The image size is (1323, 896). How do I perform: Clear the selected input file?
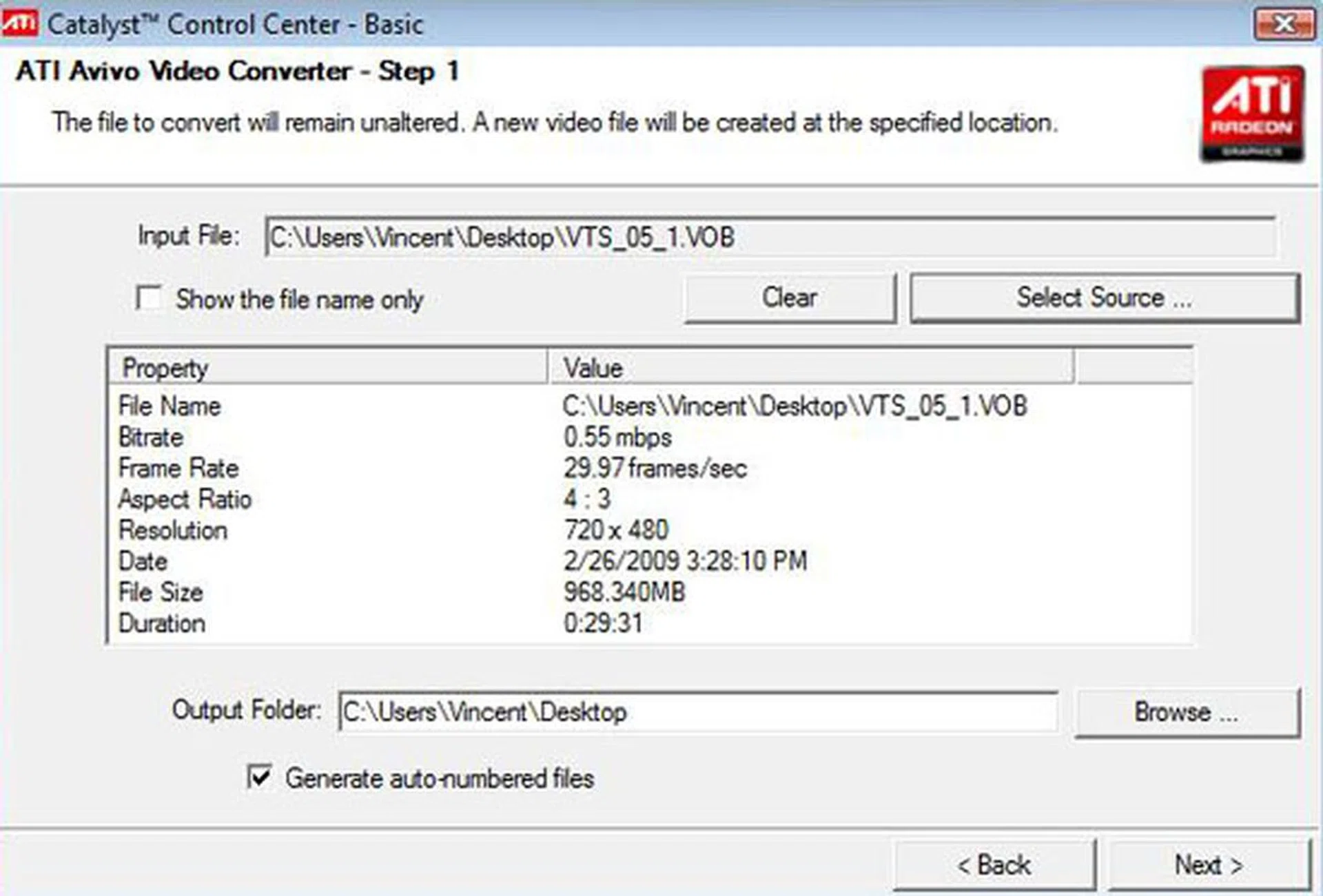click(790, 298)
